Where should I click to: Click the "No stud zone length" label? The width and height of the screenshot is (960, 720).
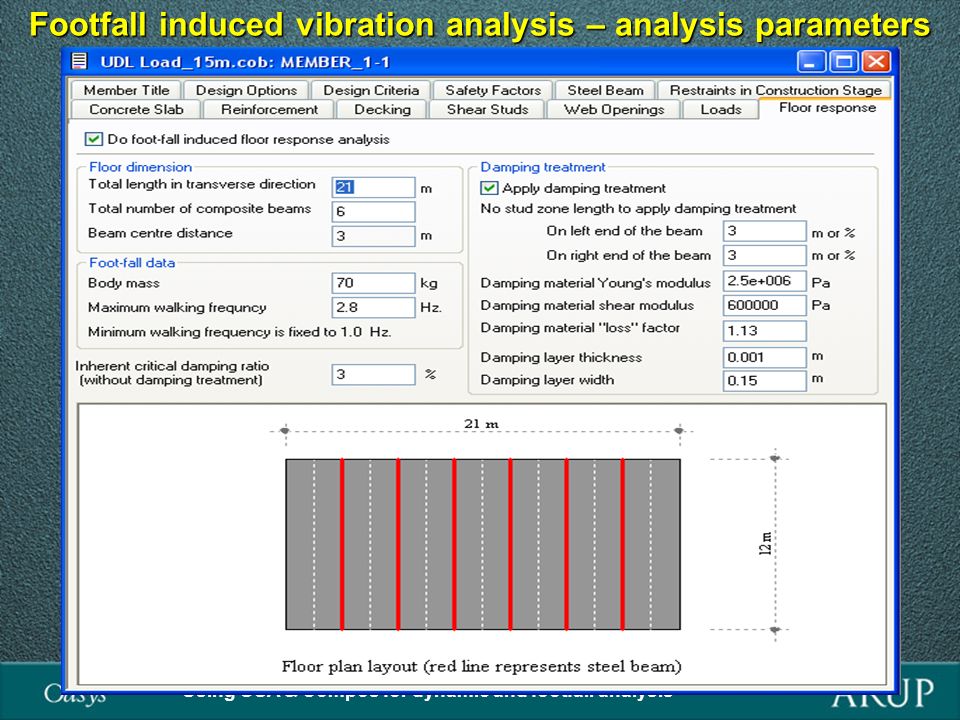[x=638, y=209]
